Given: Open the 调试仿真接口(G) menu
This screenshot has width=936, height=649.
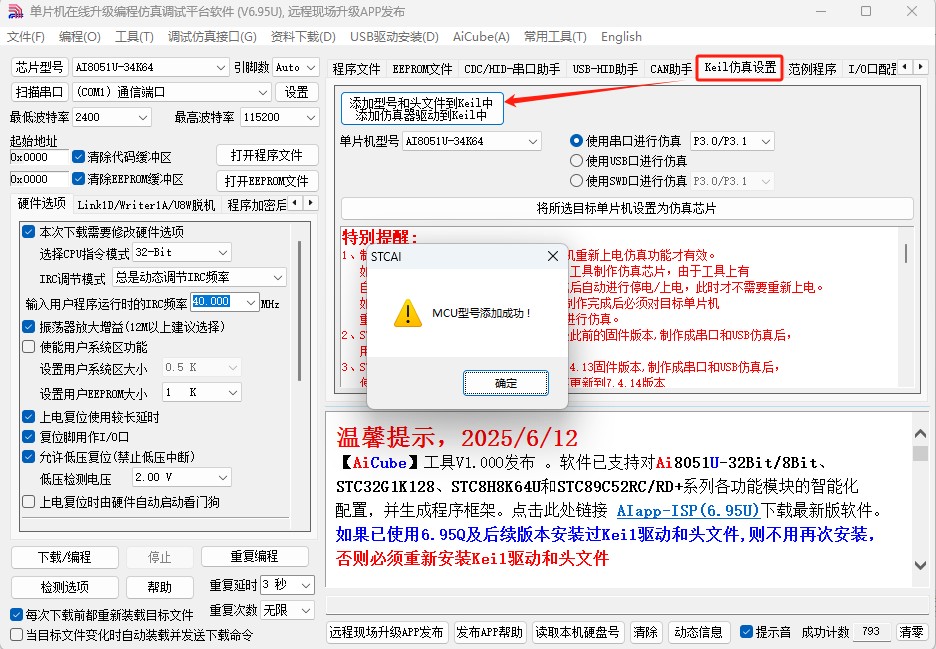Looking at the screenshot, I should (212, 37).
